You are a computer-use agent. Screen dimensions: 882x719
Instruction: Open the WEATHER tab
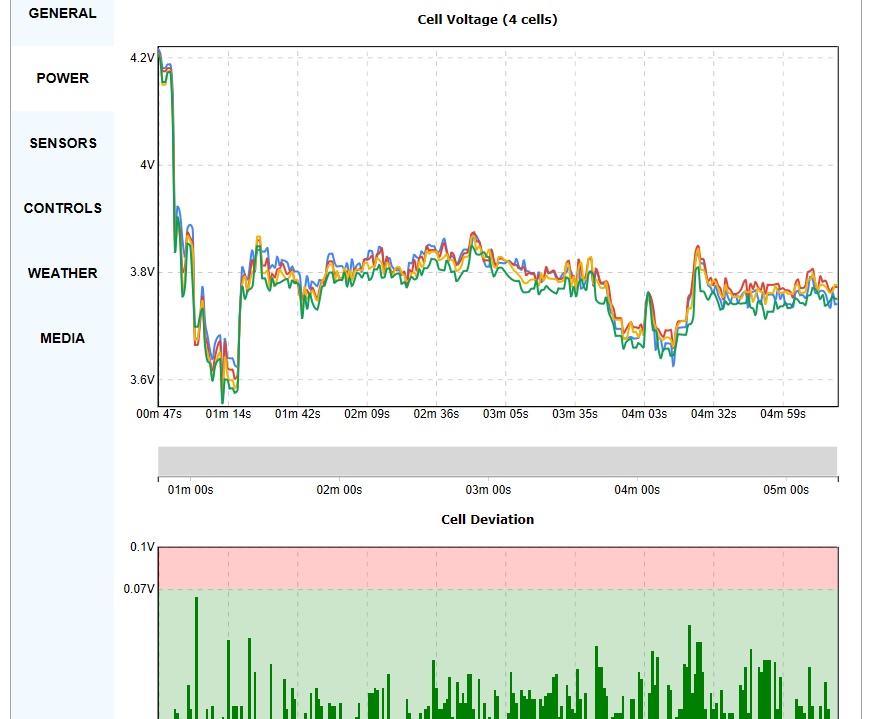(x=62, y=273)
